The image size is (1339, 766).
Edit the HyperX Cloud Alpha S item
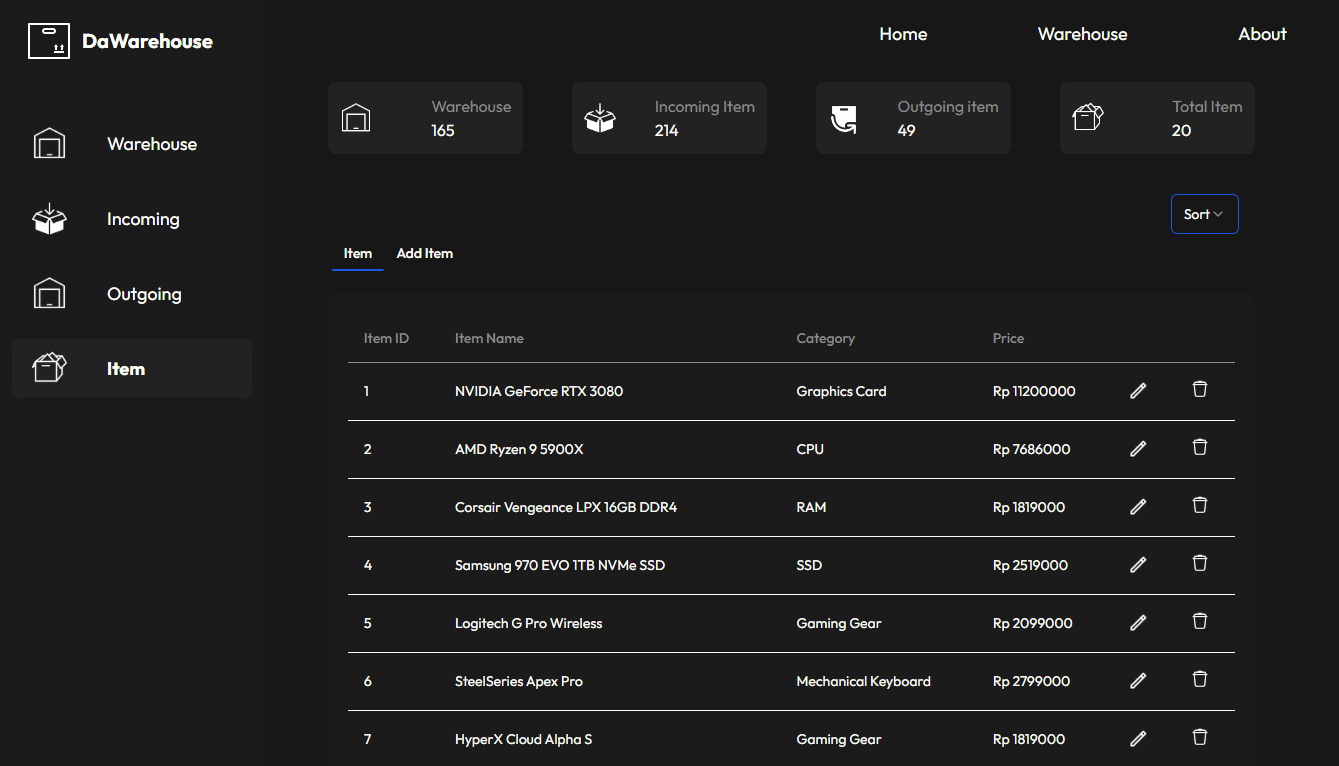(1137, 739)
